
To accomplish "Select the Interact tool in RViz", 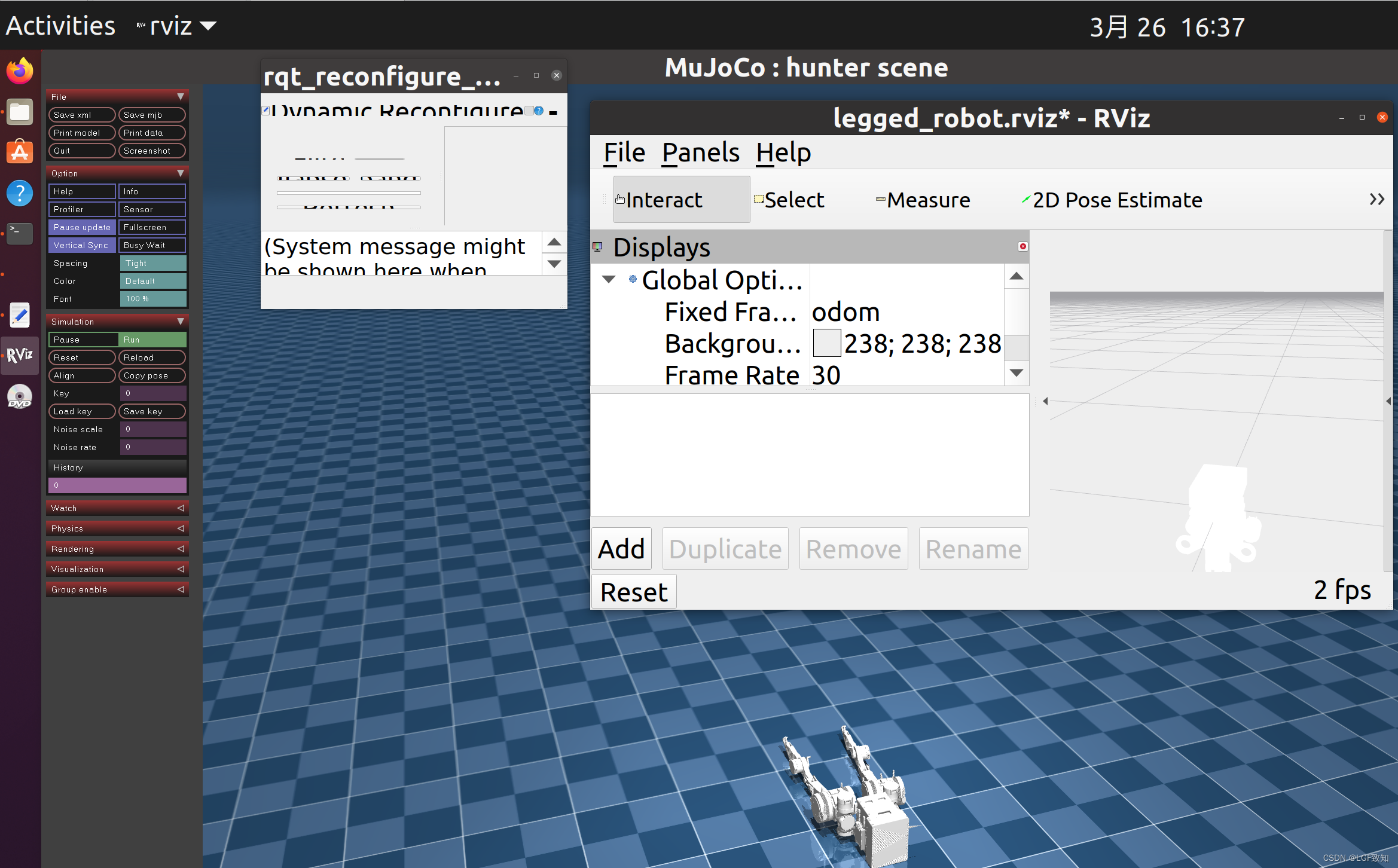I will click(682, 200).
